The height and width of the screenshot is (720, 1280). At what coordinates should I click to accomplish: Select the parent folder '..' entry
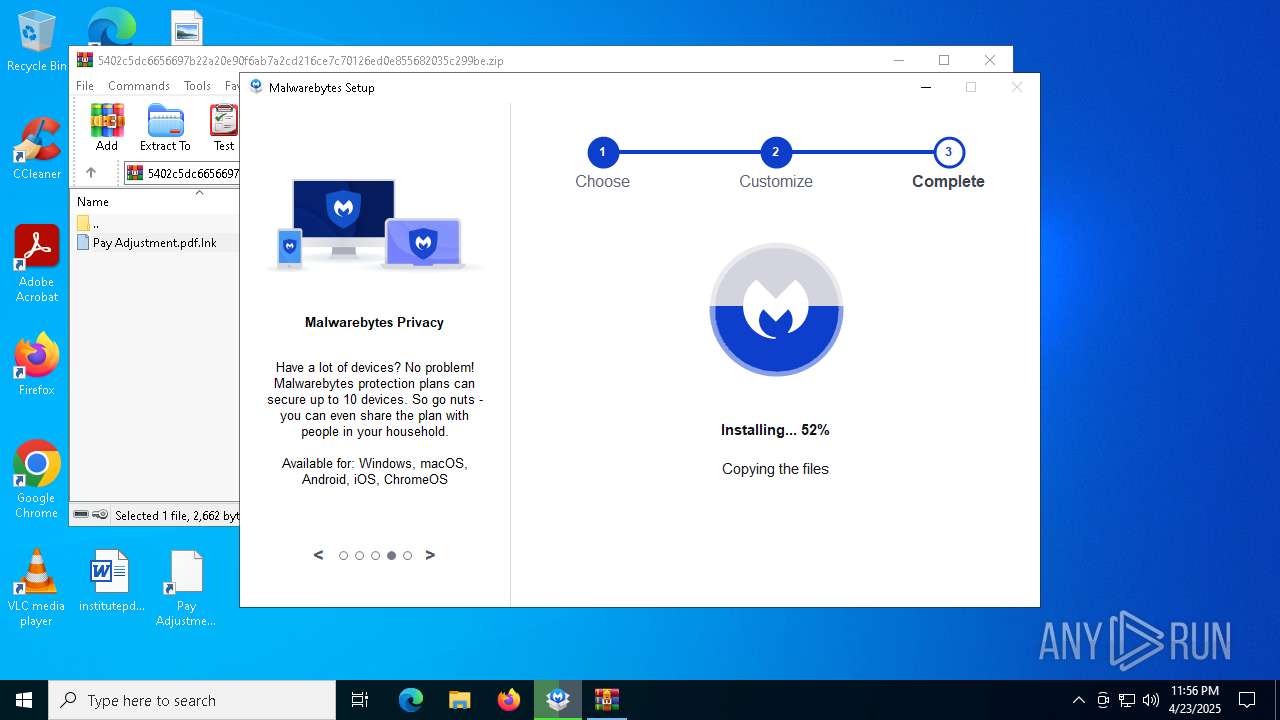click(88, 223)
